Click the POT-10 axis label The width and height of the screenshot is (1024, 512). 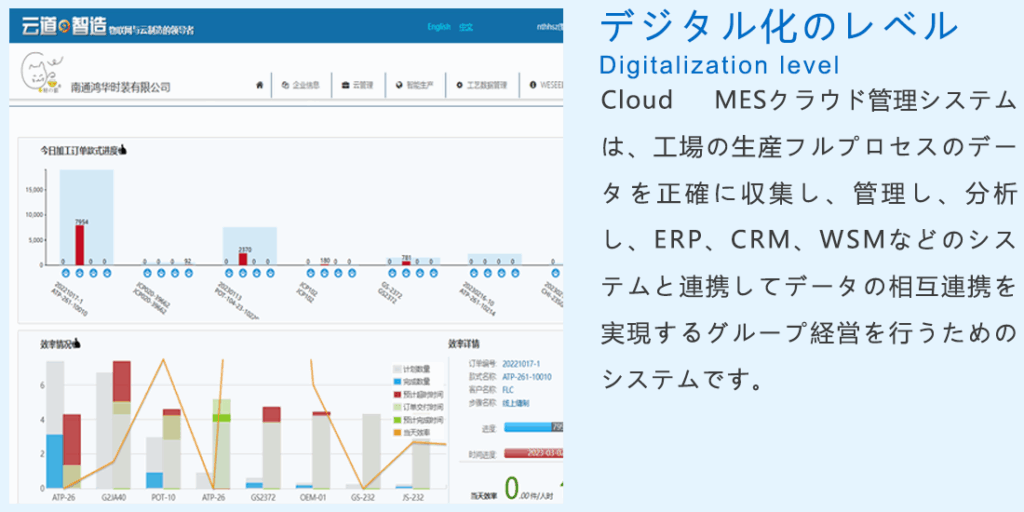point(163,498)
